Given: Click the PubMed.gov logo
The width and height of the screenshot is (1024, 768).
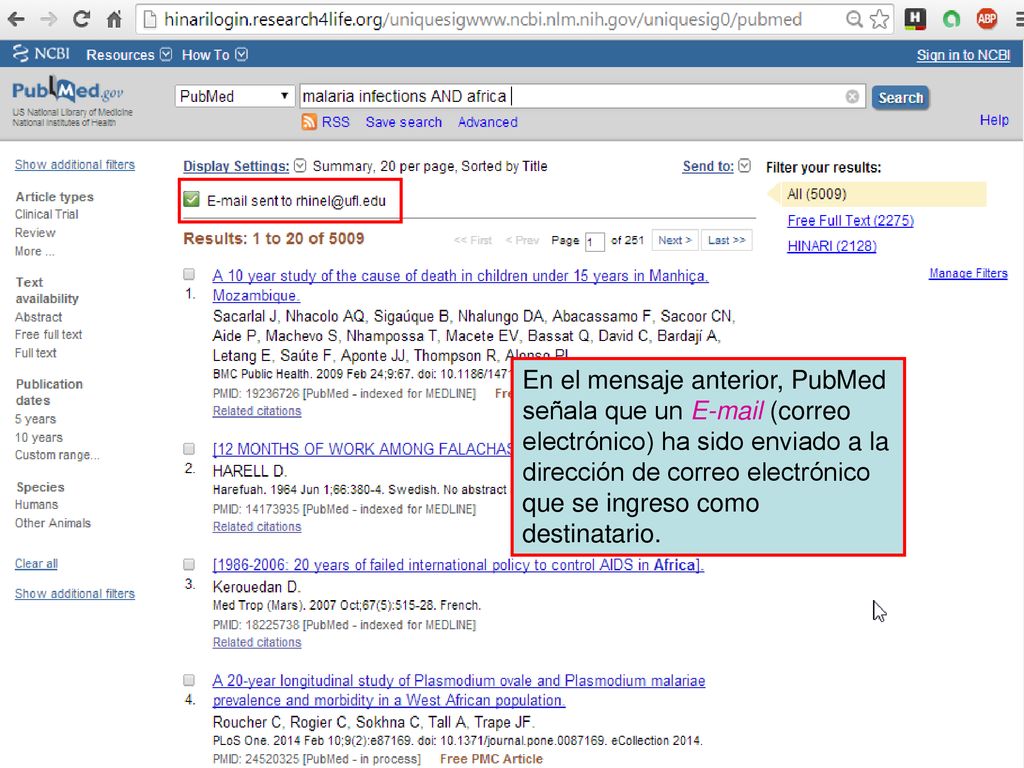Looking at the screenshot, I should (69, 91).
